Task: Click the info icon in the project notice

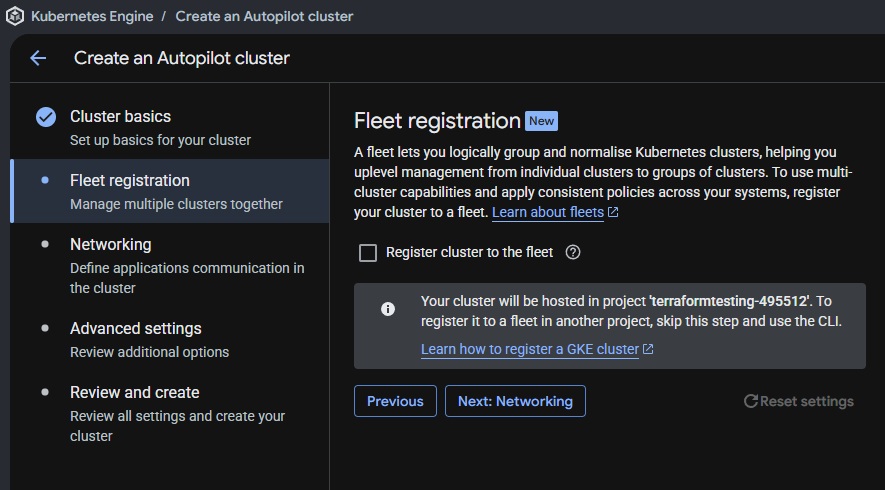Action: pyautogui.click(x=388, y=309)
